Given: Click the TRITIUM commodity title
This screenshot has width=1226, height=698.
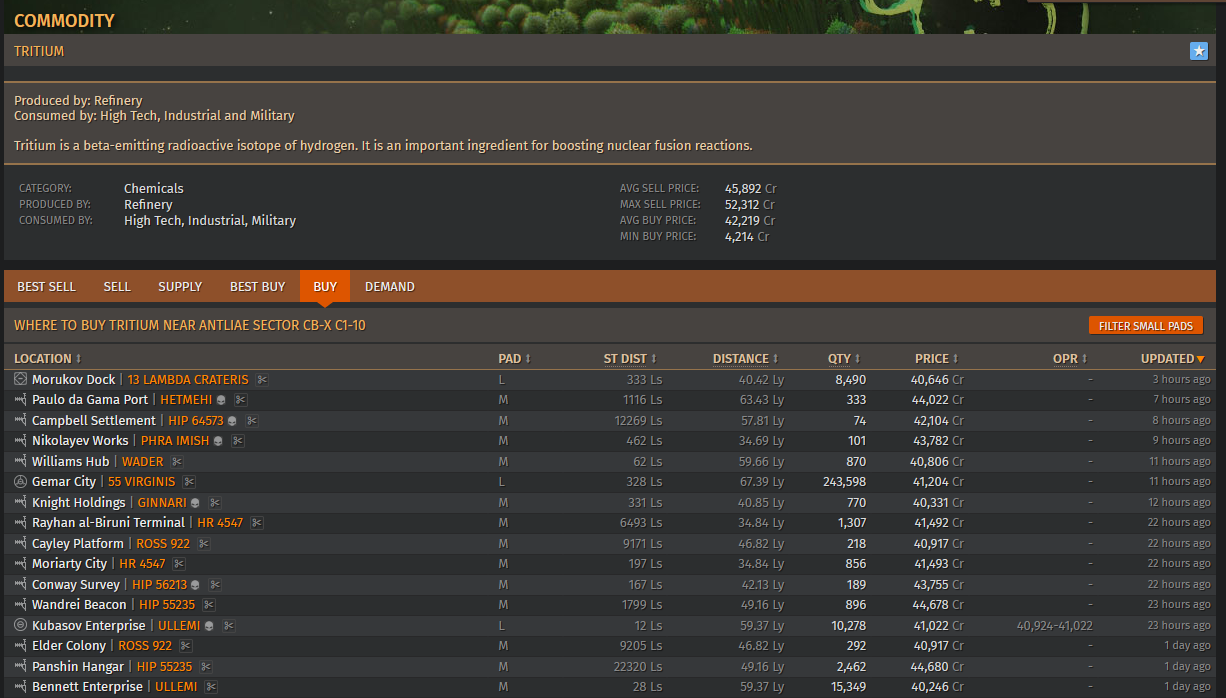Looking at the screenshot, I should click(x=39, y=51).
